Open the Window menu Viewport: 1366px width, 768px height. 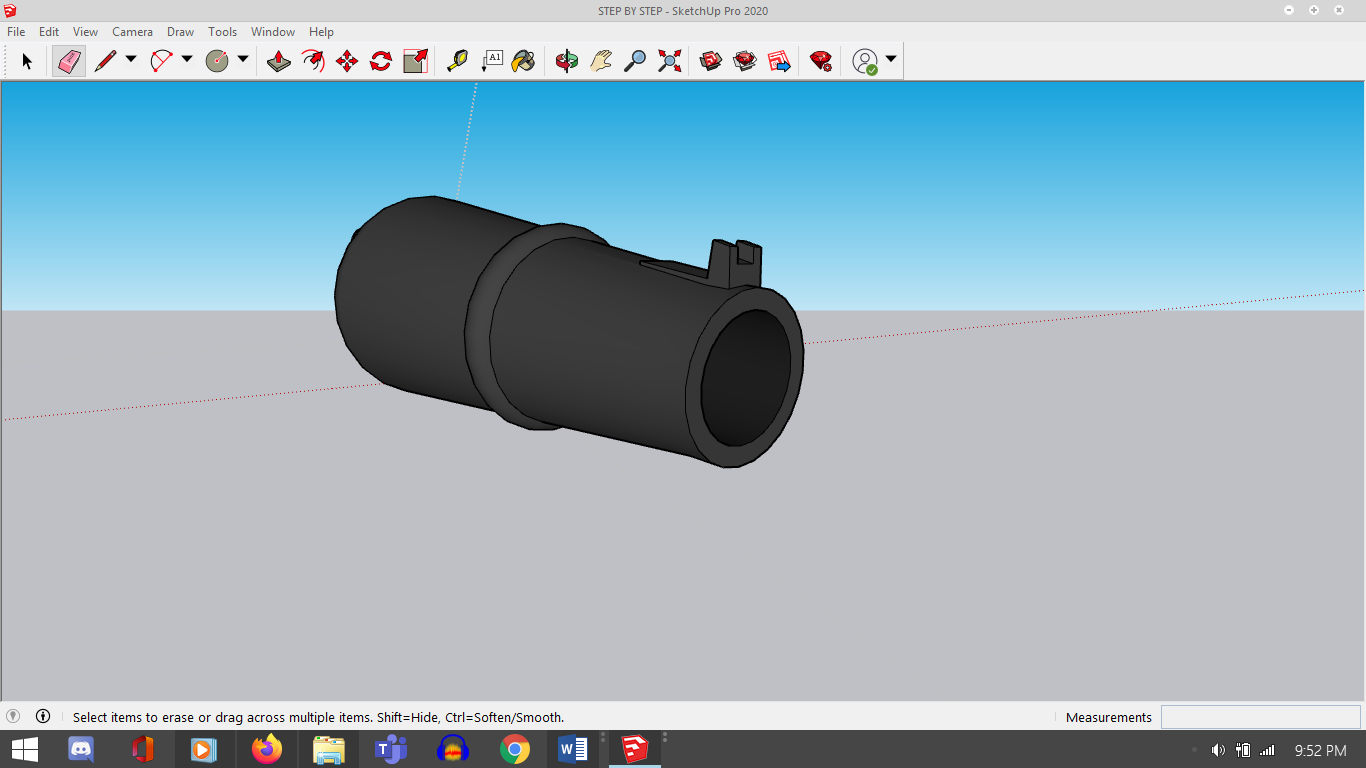coord(273,32)
